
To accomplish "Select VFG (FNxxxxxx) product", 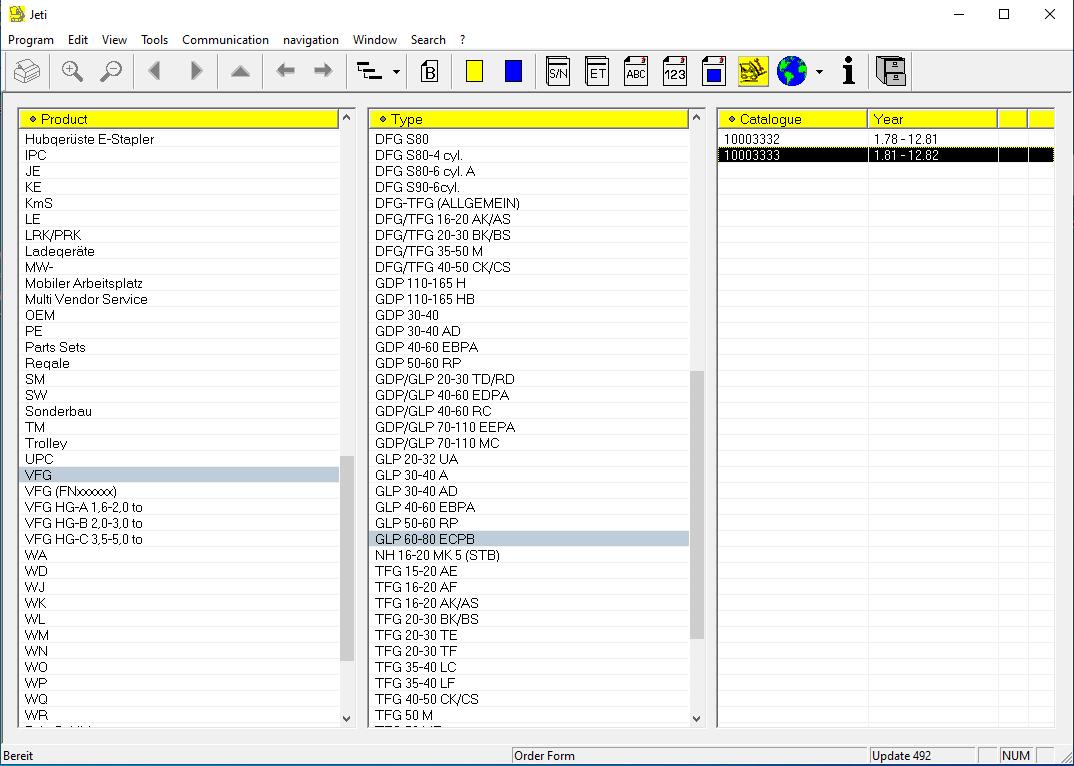I will [x=179, y=491].
